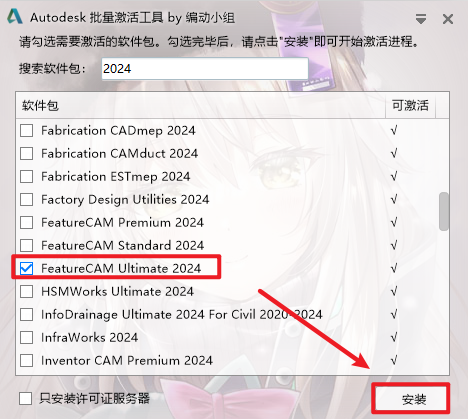Image resolution: width=468 pixels, height=419 pixels.
Task: Click the package list vertical scrollbar thumb
Action: point(444,211)
